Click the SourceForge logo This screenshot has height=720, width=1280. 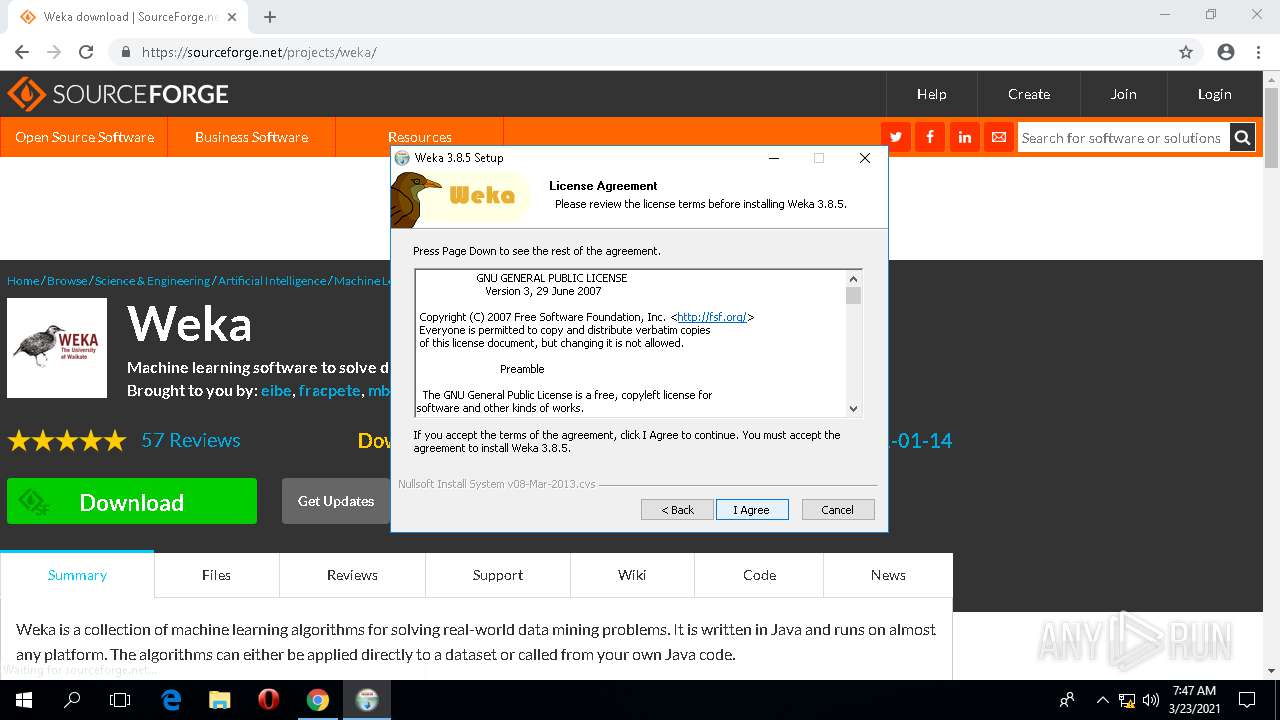[x=118, y=94]
